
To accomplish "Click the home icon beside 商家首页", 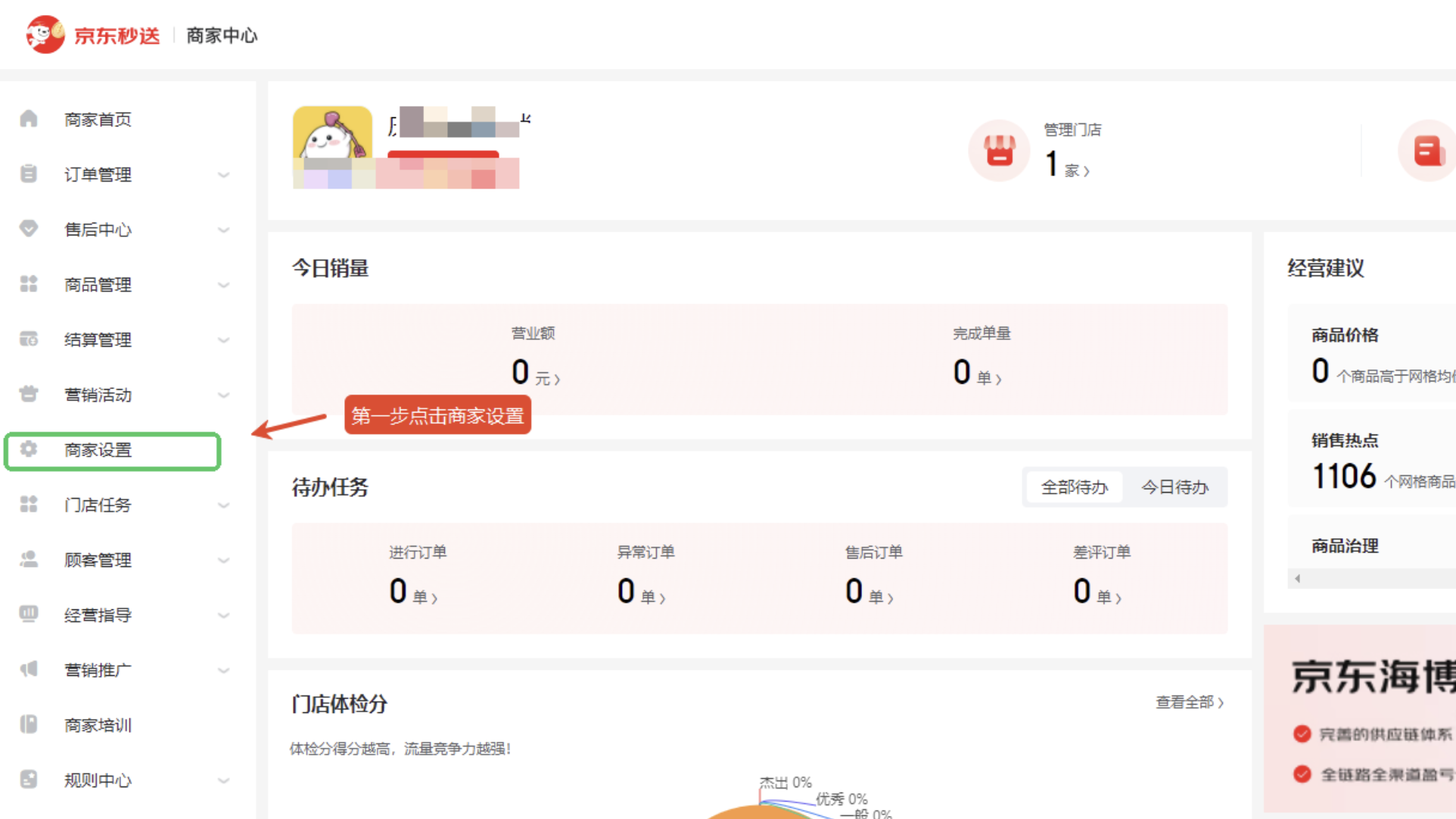I will point(29,119).
